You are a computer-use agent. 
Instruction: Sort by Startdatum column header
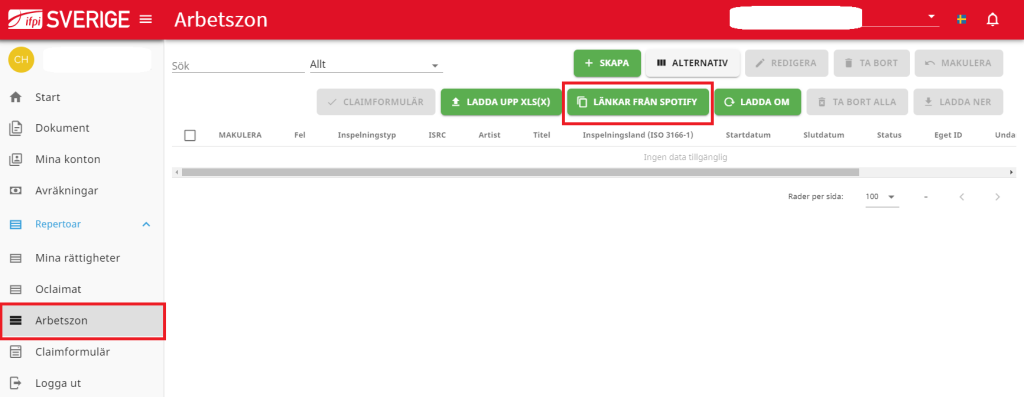click(748, 135)
